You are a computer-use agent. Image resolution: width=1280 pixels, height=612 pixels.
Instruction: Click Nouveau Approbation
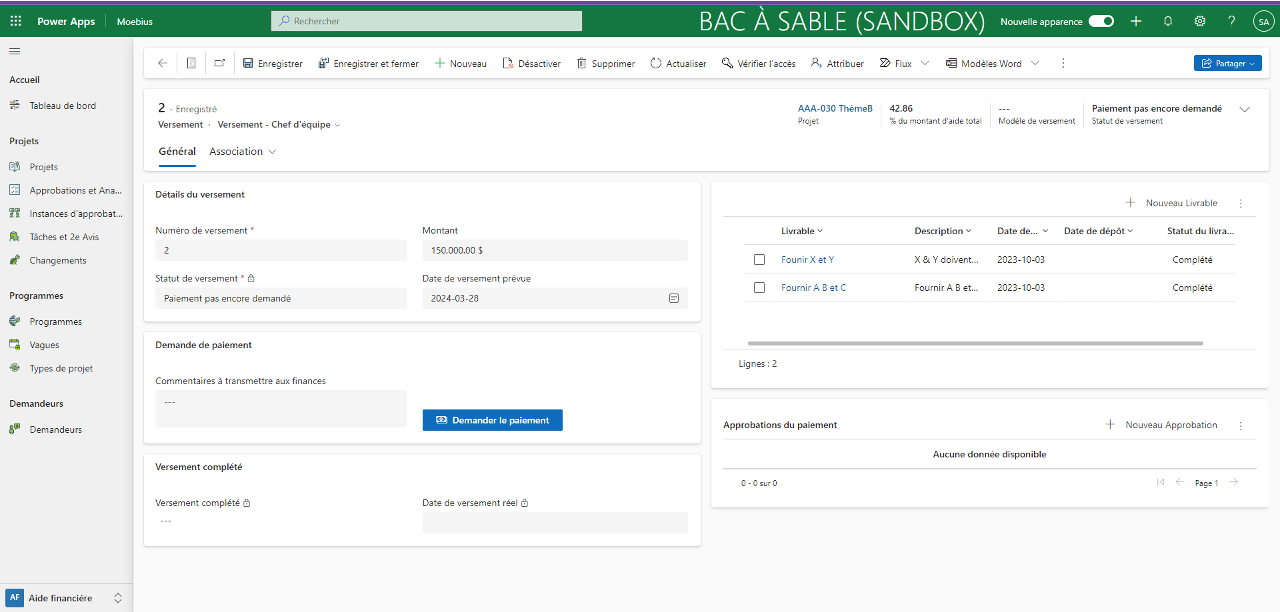(x=1161, y=425)
